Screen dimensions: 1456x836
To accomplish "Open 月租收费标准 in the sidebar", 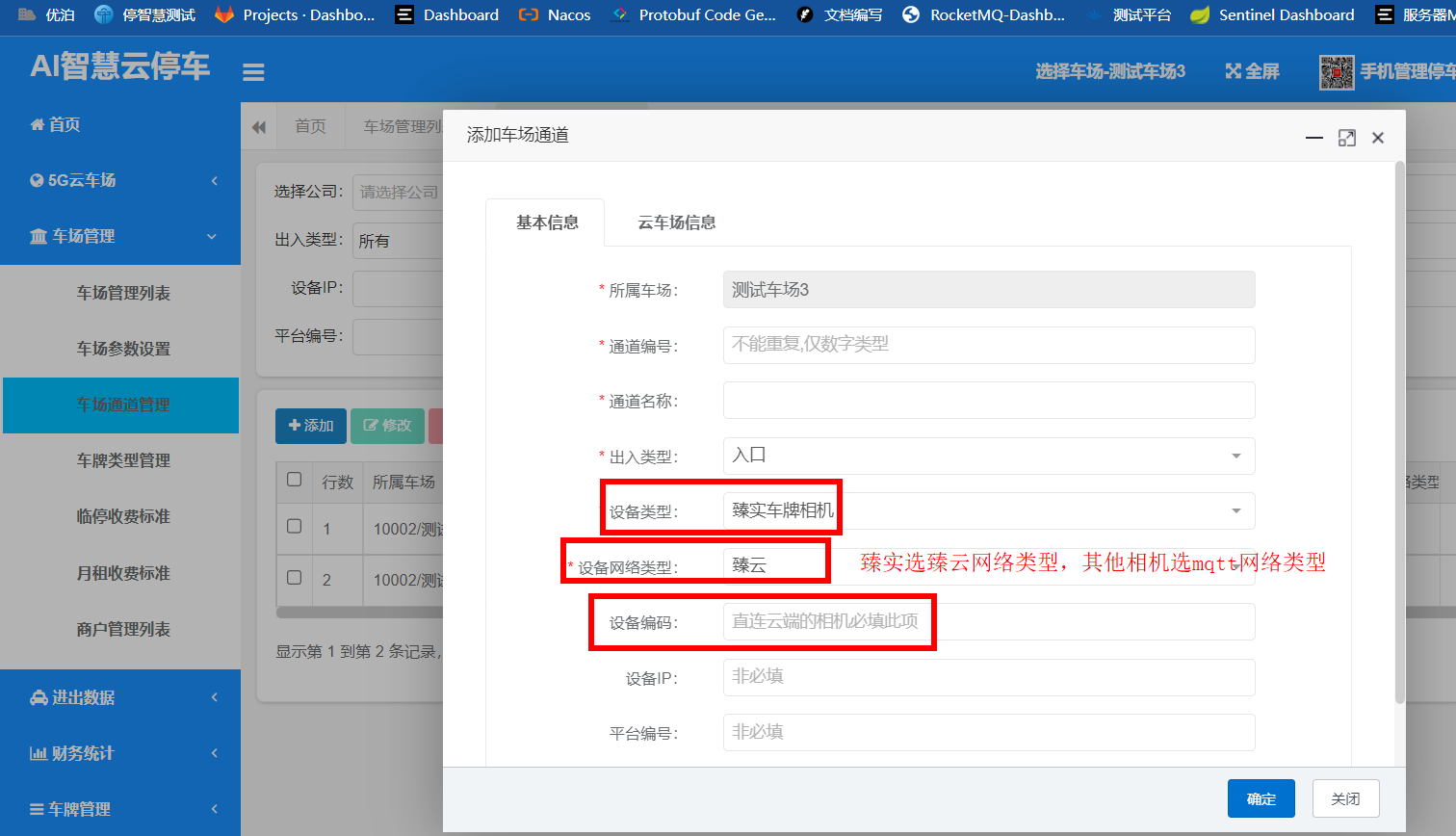I will tap(121, 573).
